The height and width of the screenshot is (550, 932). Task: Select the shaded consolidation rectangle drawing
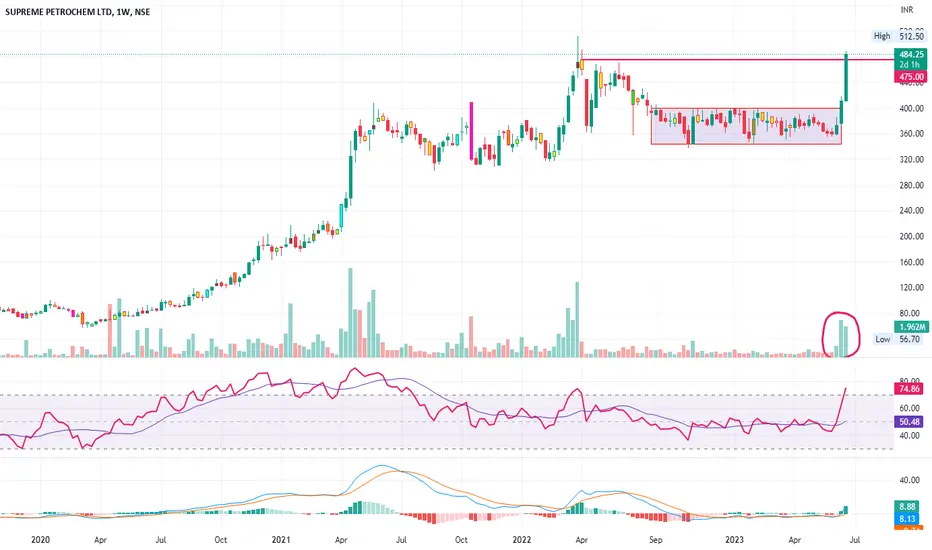[747, 126]
